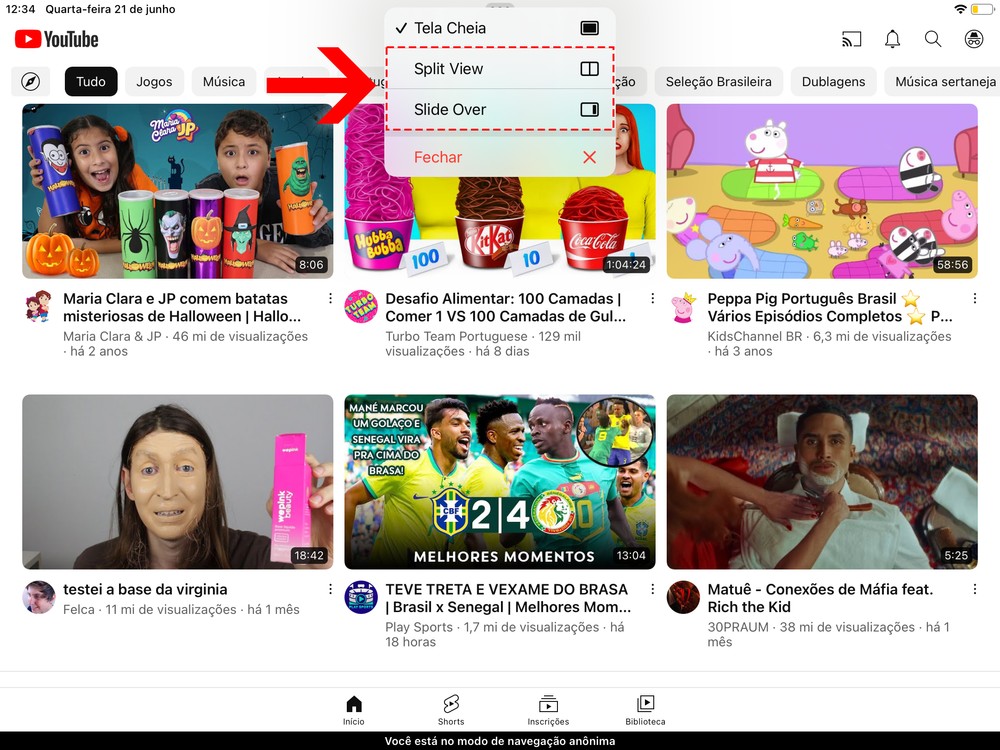Select the Jogos filter chip
1000x750 pixels.
[x=154, y=82]
